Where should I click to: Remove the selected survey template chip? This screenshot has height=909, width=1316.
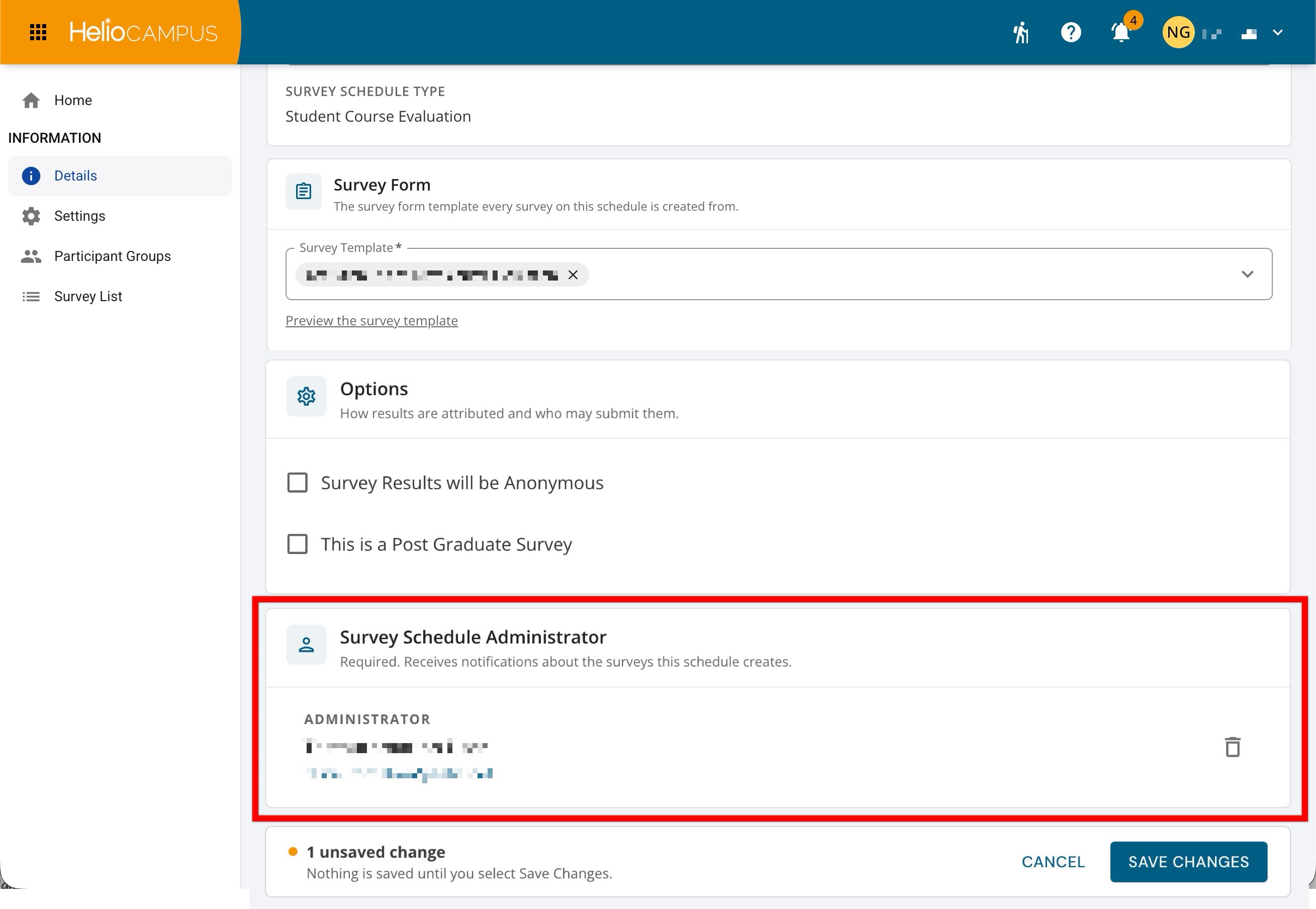tap(573, 275)
